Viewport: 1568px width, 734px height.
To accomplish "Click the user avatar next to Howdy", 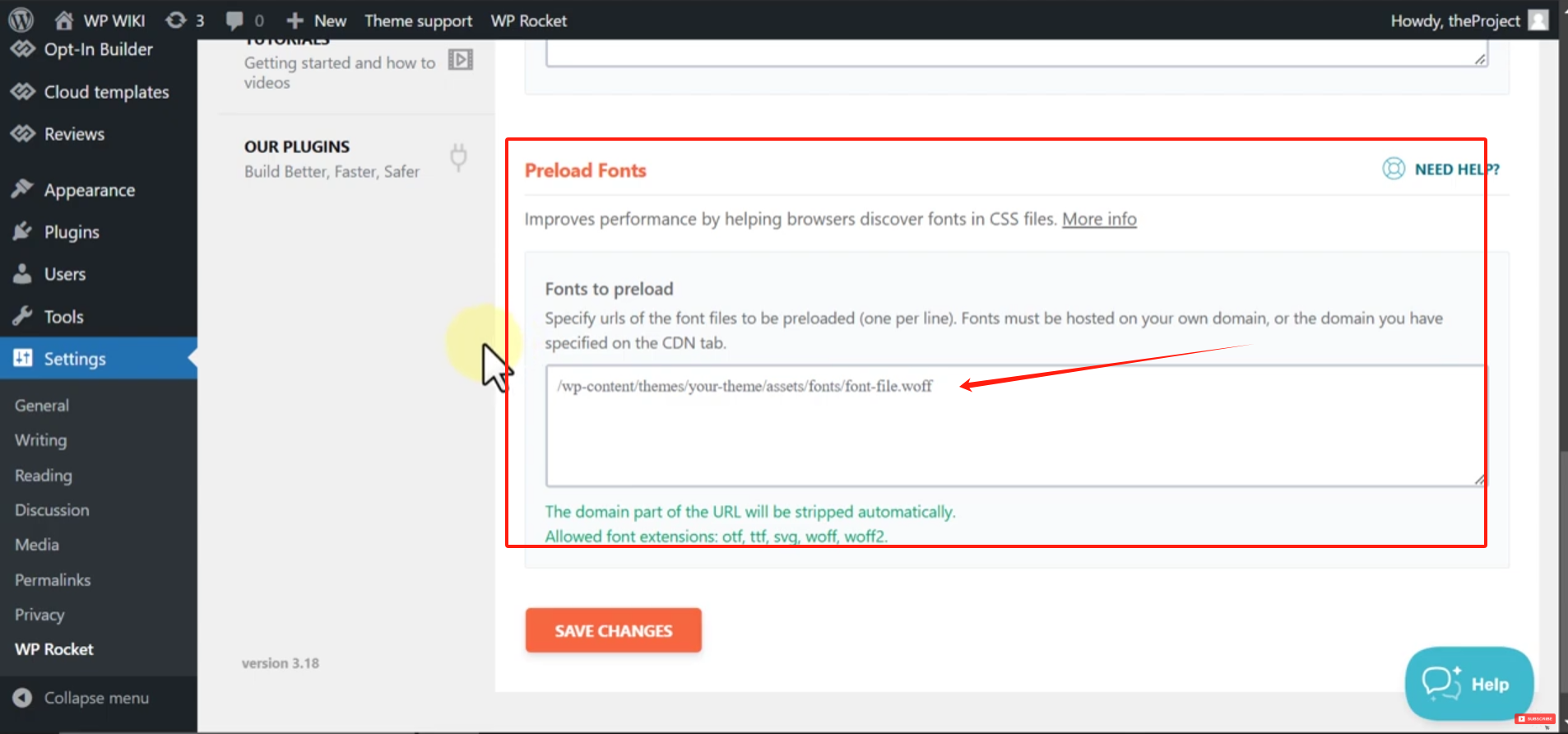I will 1538,20.
